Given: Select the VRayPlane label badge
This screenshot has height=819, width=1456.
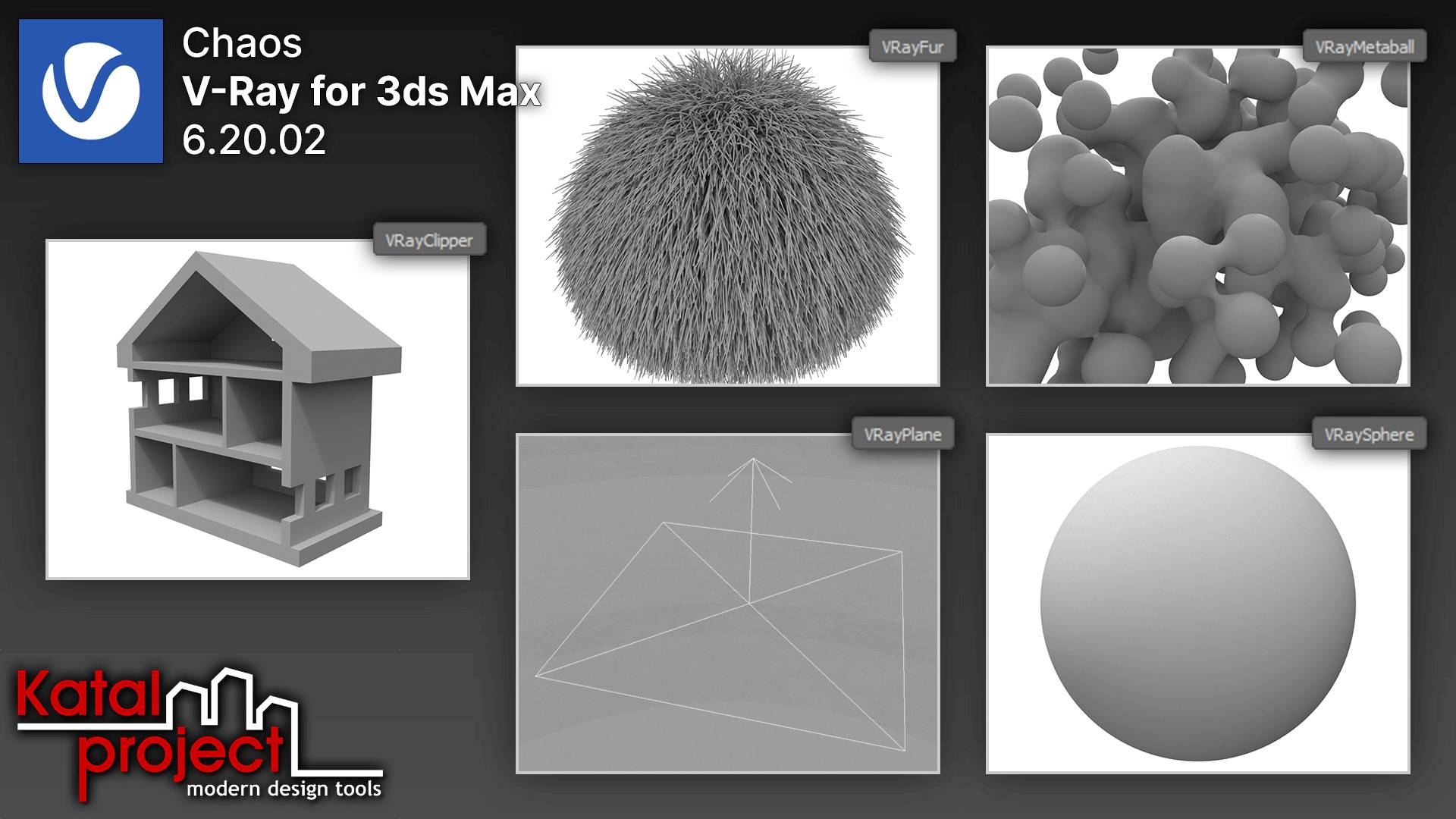Looking at the screenshot, I should click(x=903, y=435).
